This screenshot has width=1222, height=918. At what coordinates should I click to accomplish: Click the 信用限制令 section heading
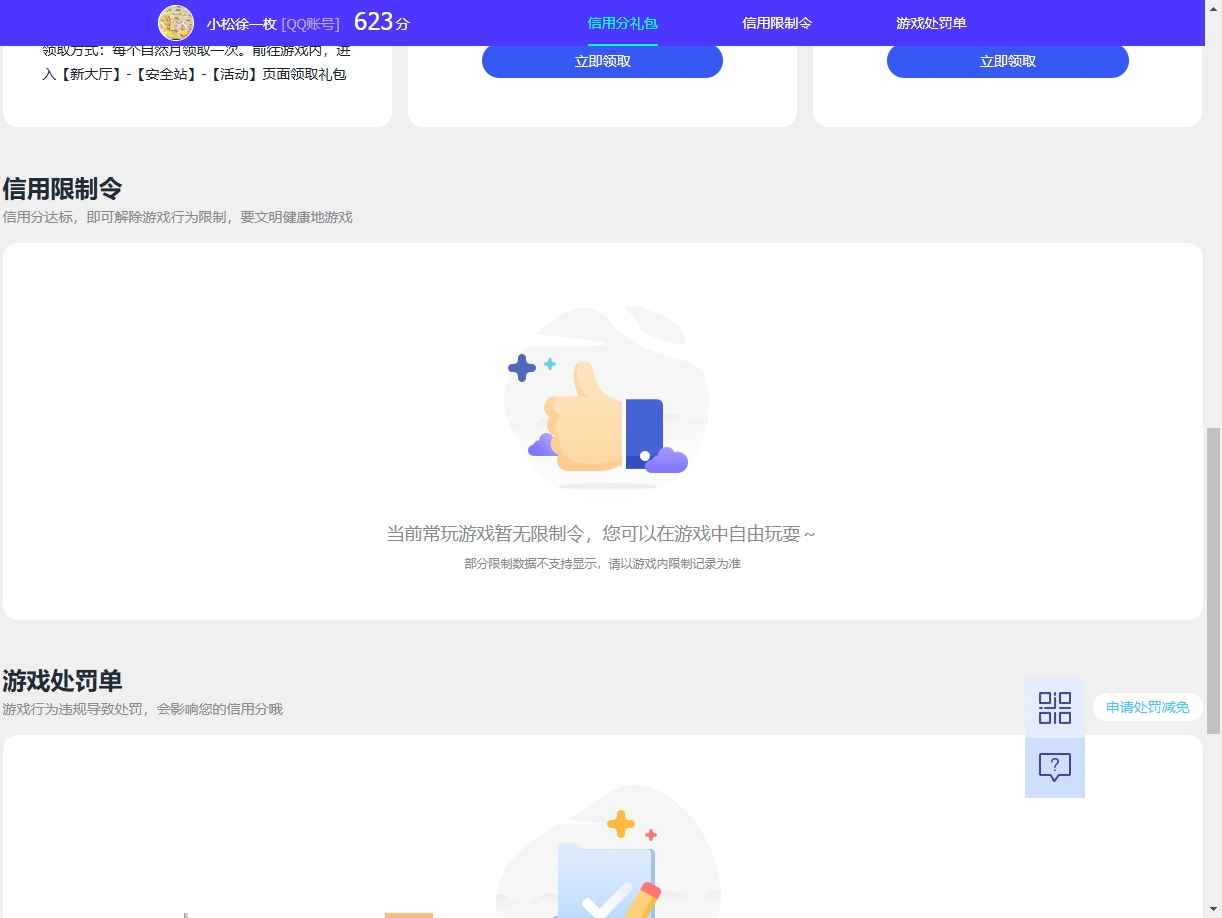pos(62,188)
